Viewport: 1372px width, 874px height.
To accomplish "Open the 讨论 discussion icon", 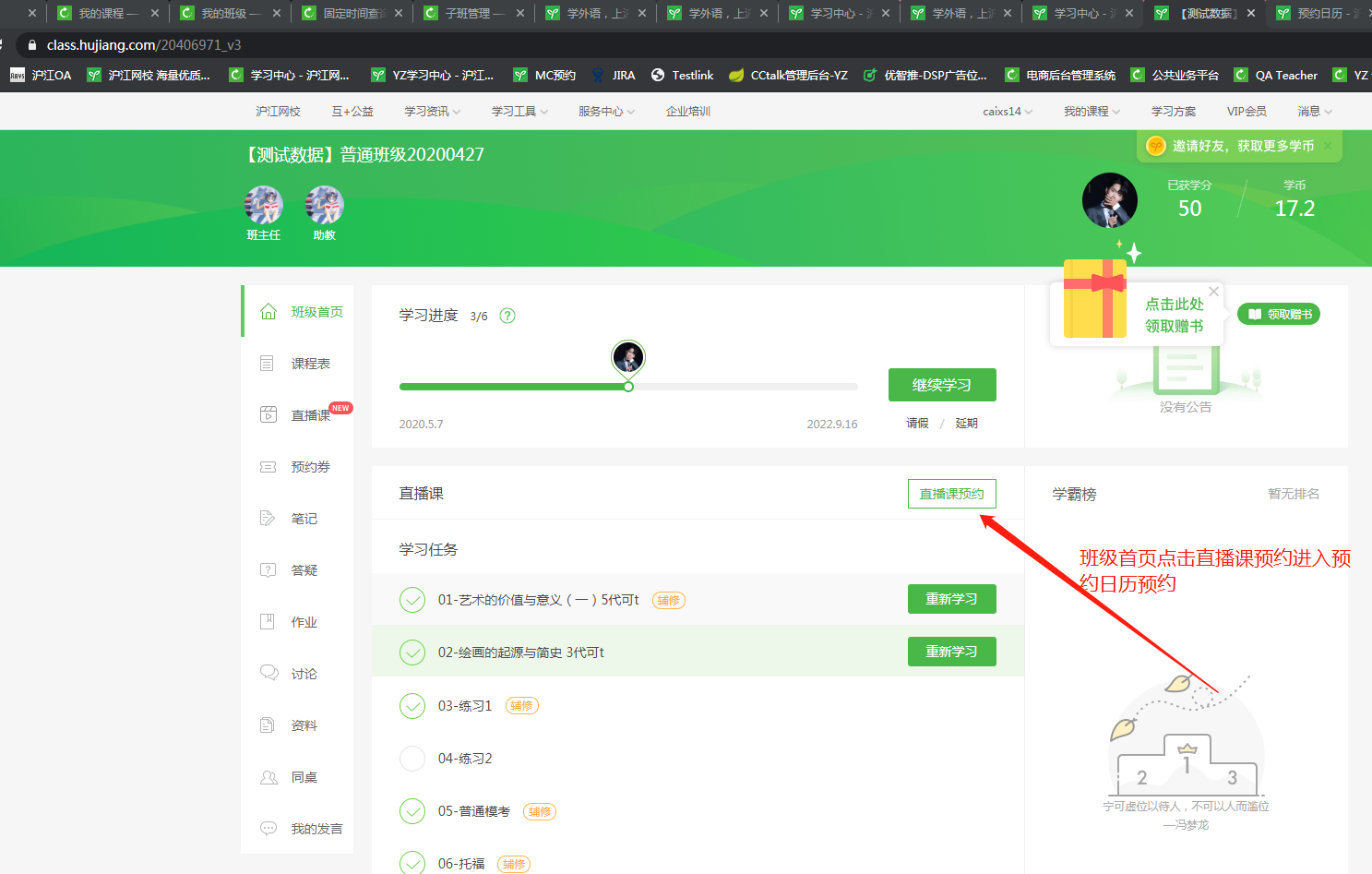I will (x=268, y=673).
